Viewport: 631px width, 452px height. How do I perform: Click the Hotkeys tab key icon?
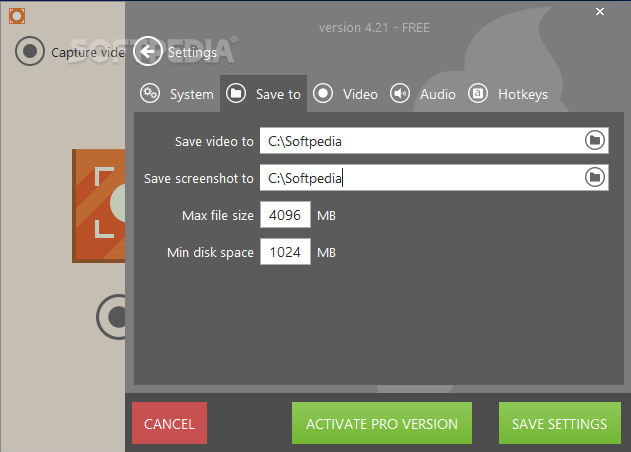[478, 94]
